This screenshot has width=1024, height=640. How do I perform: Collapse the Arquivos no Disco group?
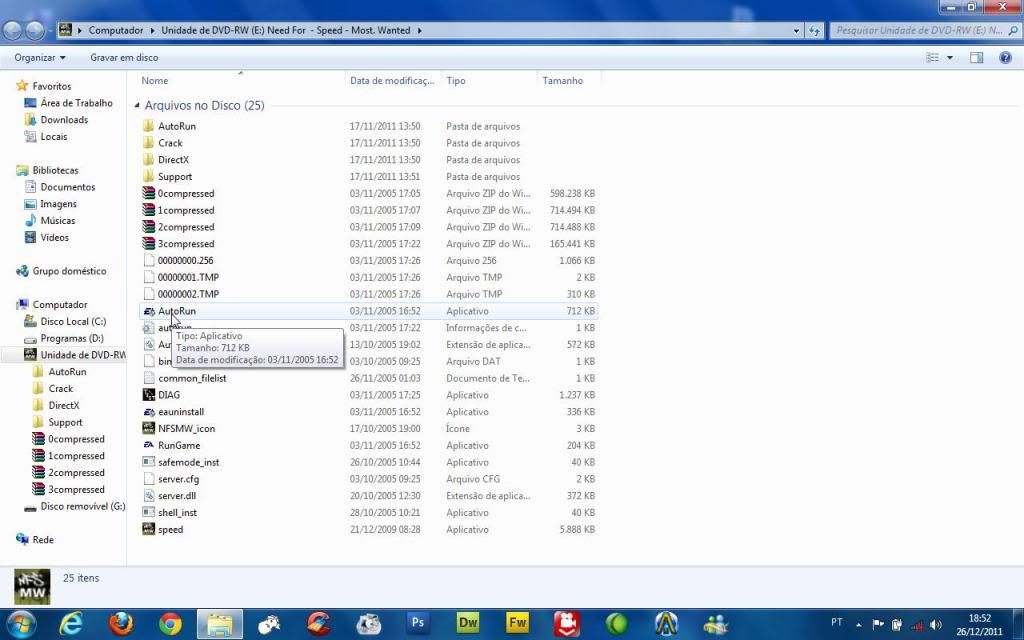[137, 104]
